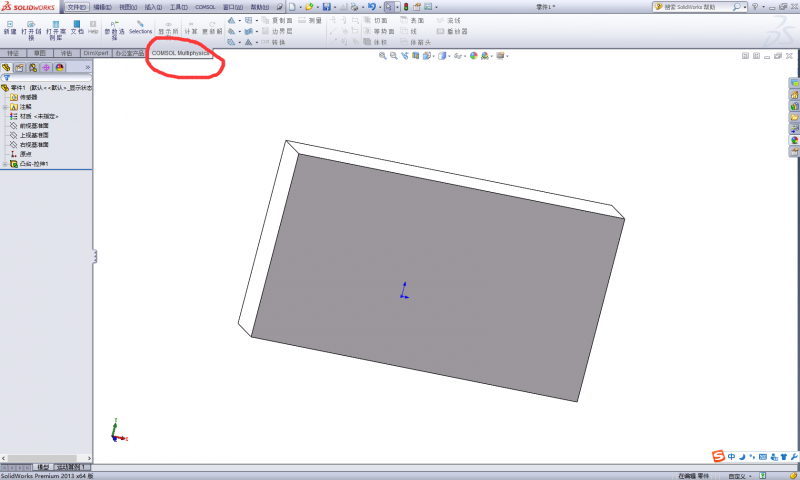Select 材质 <未指定> material item
The height and width of the screenshot is (480, 800).
click(34, 116)
